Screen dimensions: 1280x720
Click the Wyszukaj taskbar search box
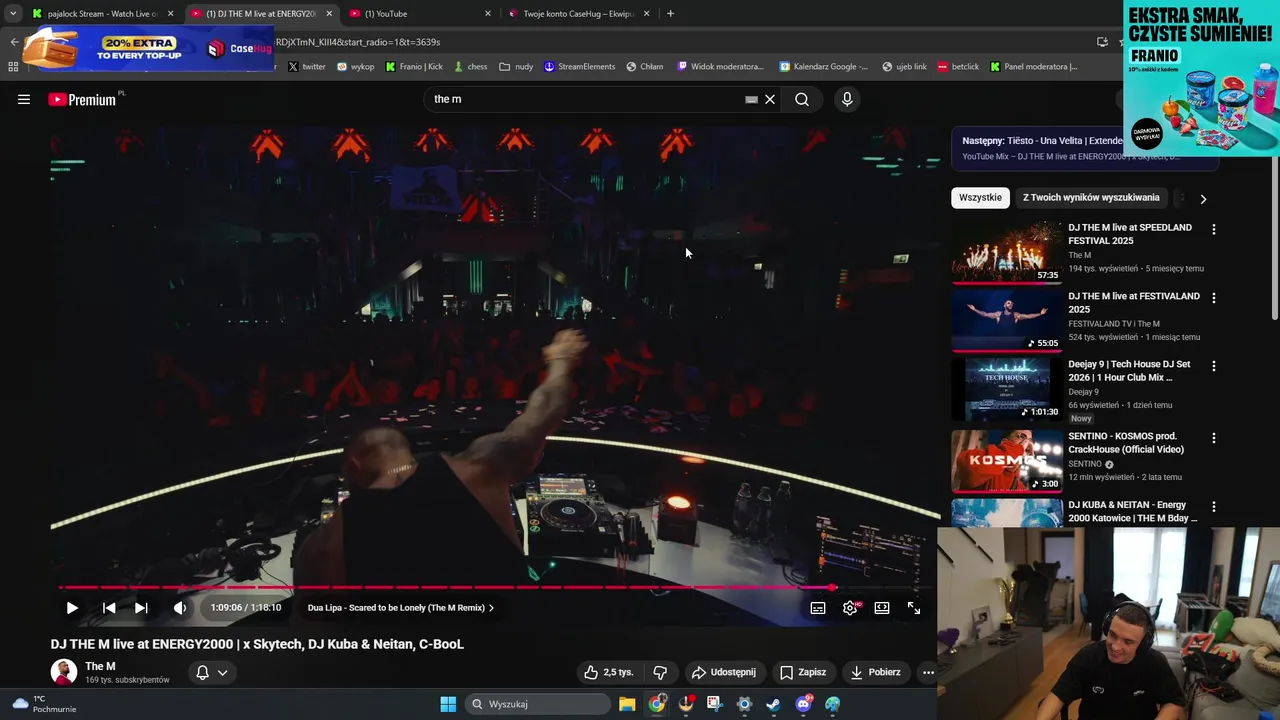538,704
